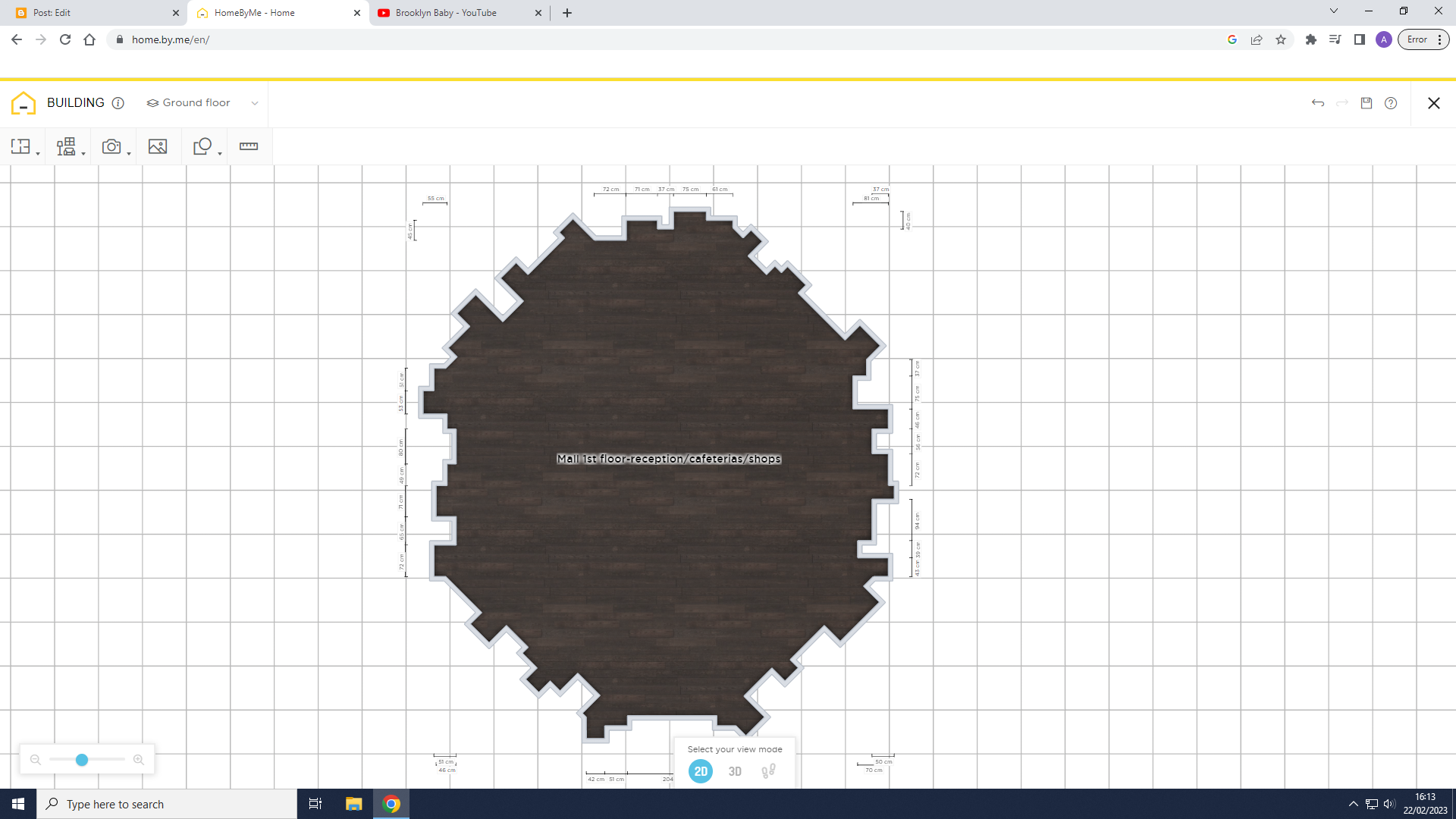Select the wall/room drawing tool
Image resolution: width=1456 pixels, height=819 pixels.
click(20, 146)
